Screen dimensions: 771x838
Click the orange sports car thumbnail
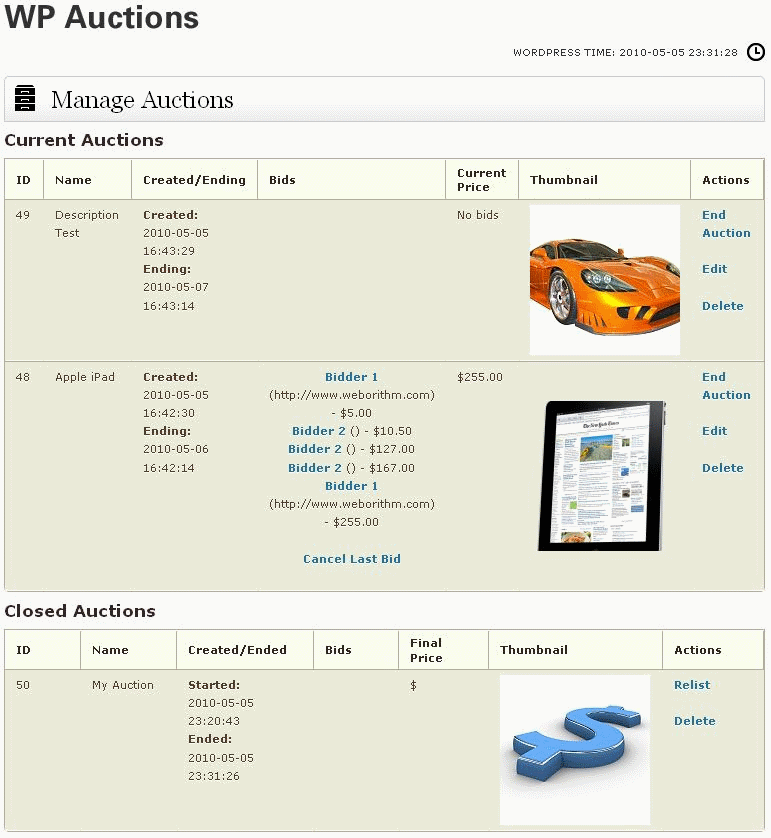[604, 280]
